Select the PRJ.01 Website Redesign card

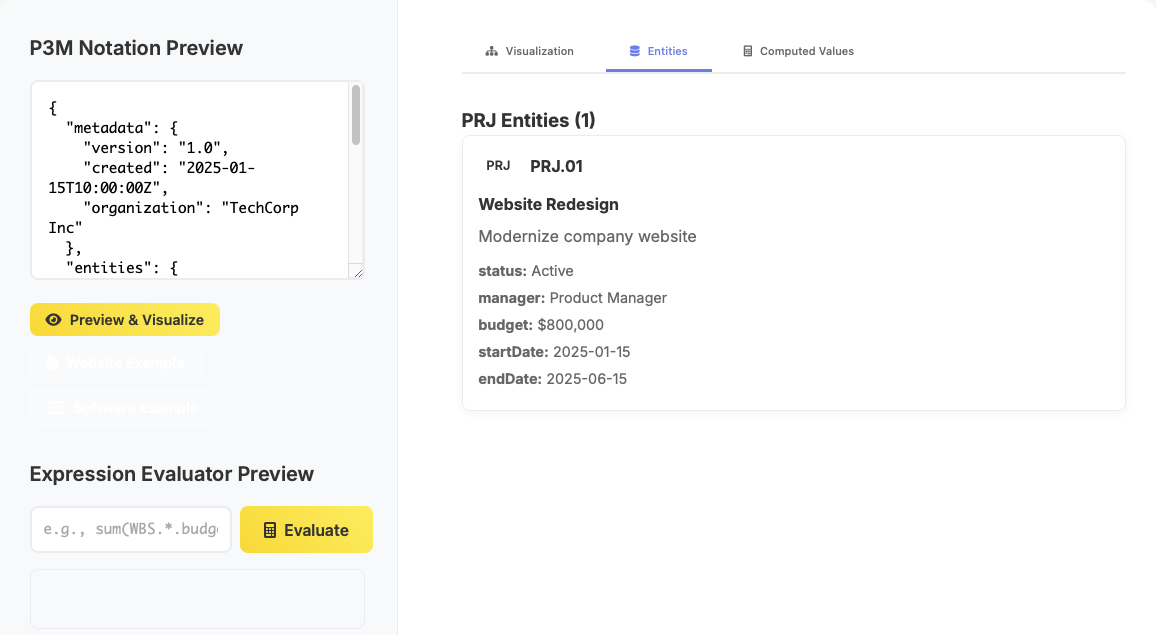[x=793, y=272]
